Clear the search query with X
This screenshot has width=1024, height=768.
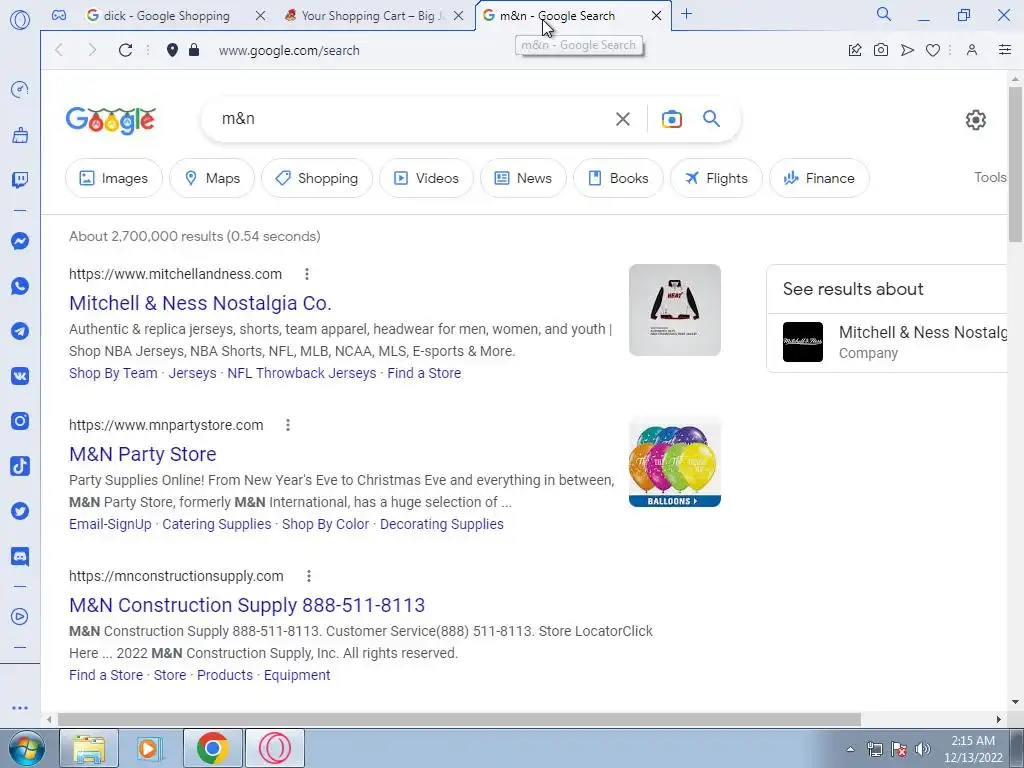click(x=623, y=119)
